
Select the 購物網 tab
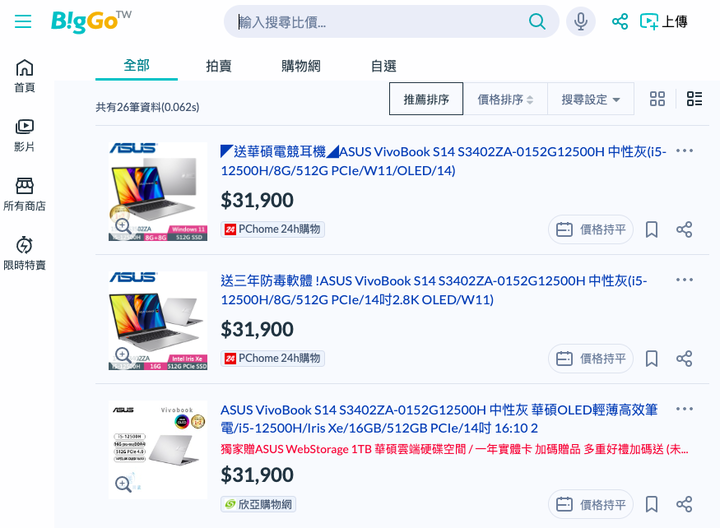(x=301, y=66)
